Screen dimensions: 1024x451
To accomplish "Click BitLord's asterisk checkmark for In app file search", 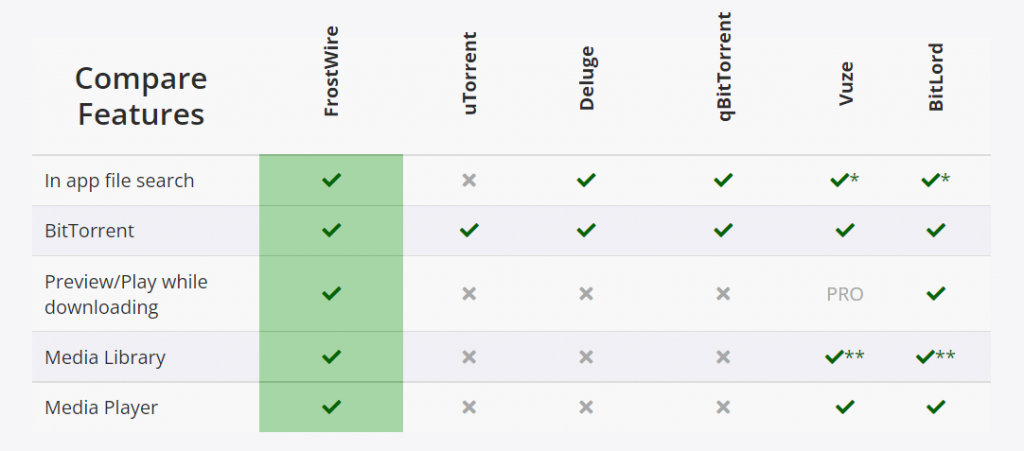I will 936,179.
